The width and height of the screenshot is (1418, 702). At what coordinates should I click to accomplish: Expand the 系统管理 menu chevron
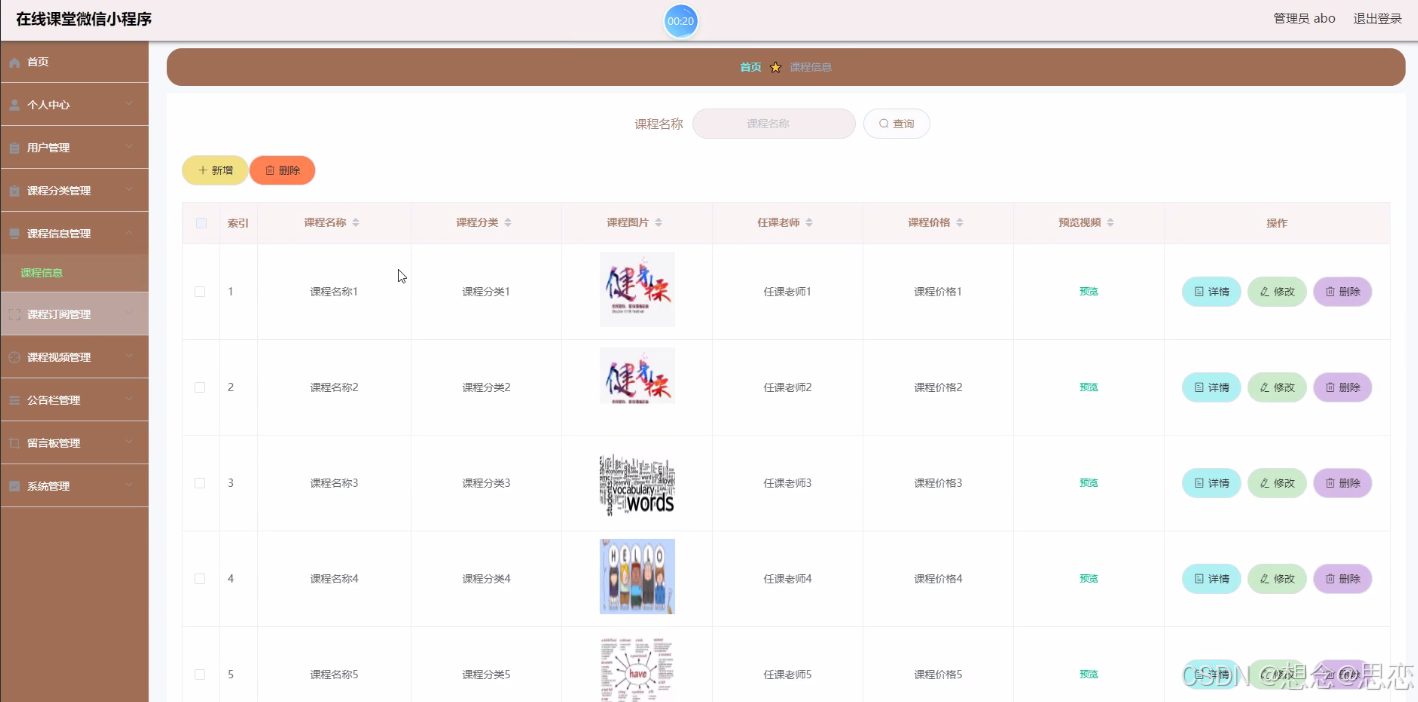click(130, 486)
